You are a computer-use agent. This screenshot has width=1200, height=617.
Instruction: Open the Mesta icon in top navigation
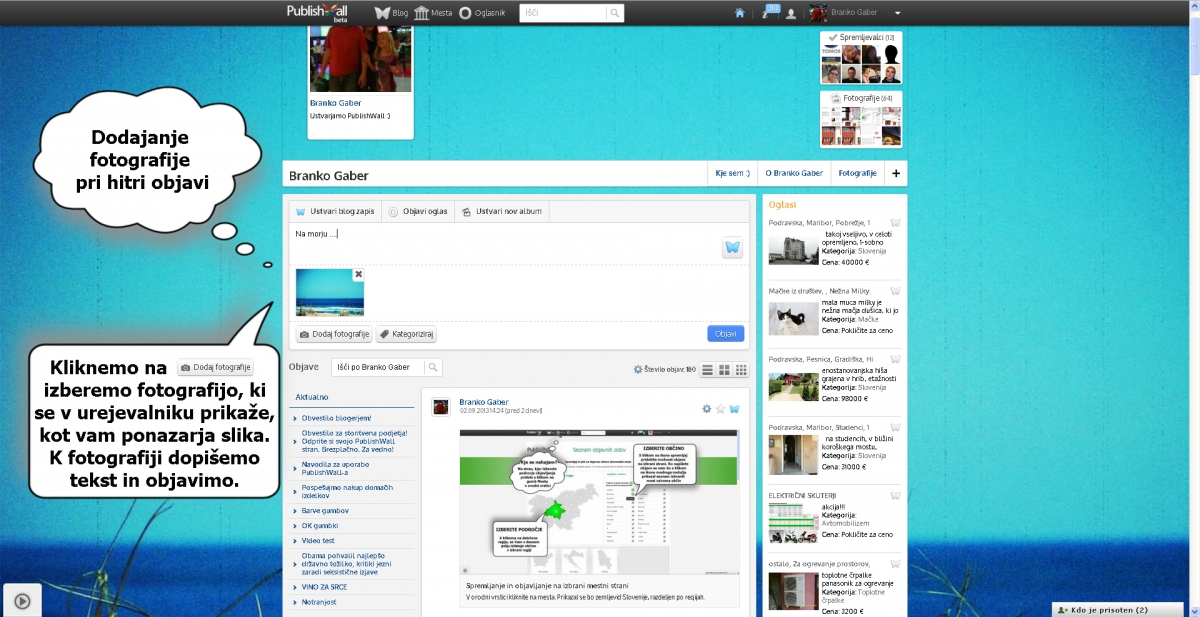click(433, 13)
